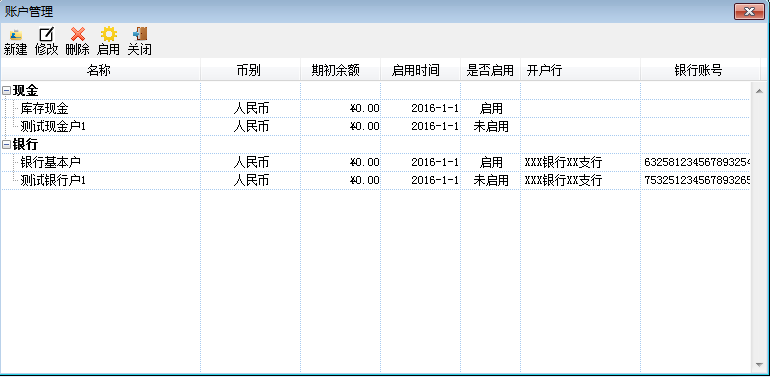Click 人民币 cell in 测试银行户1 row
The height and width of the screenshot is (377, 770).
pos(251,181)
